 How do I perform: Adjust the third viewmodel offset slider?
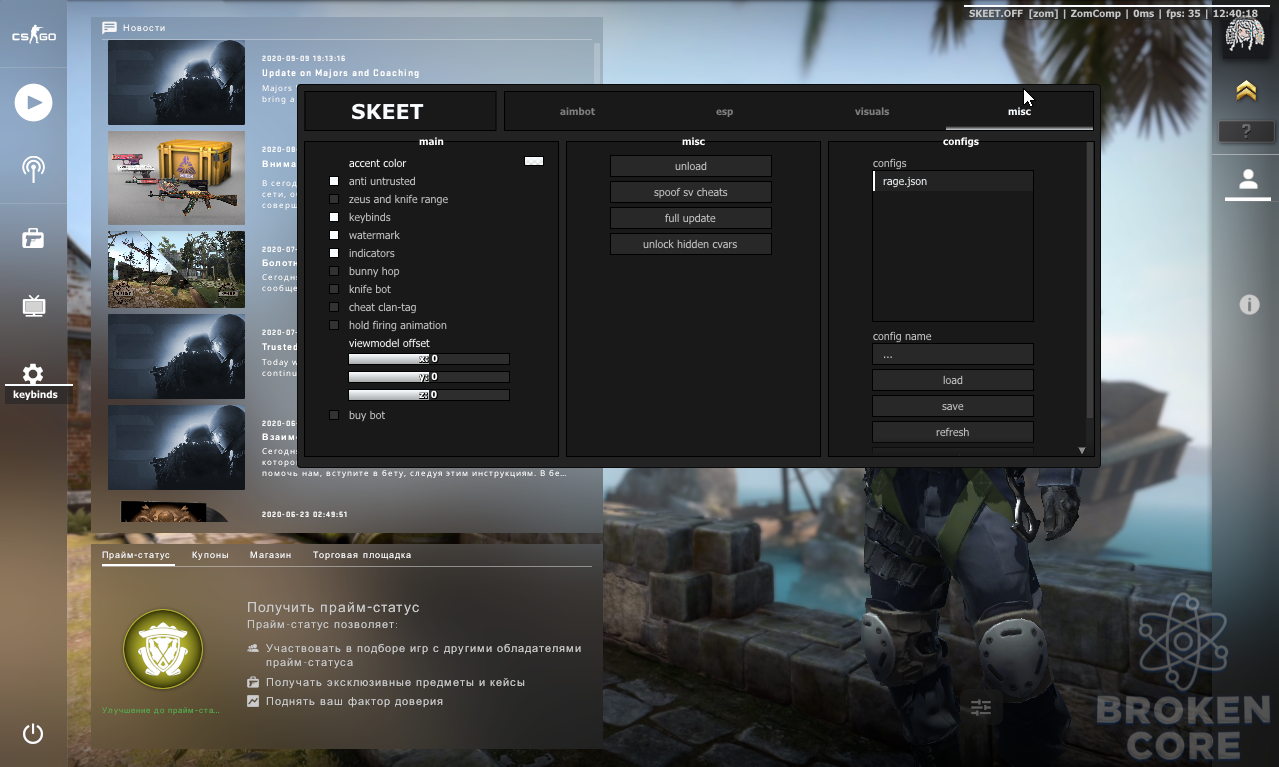(x=429, y=395)
